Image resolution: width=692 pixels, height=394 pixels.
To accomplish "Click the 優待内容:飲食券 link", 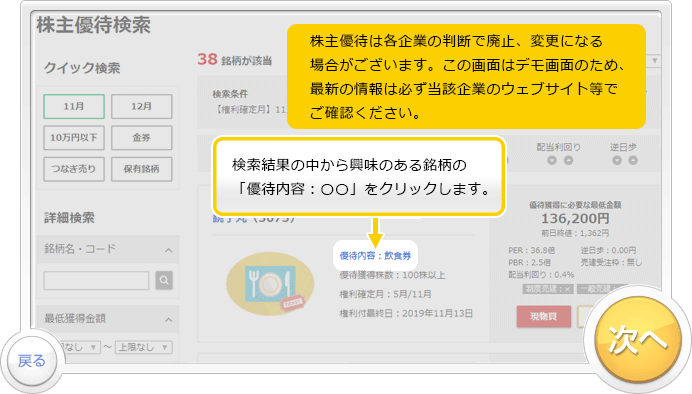I will pyautogui.click(x=375, y=255).
